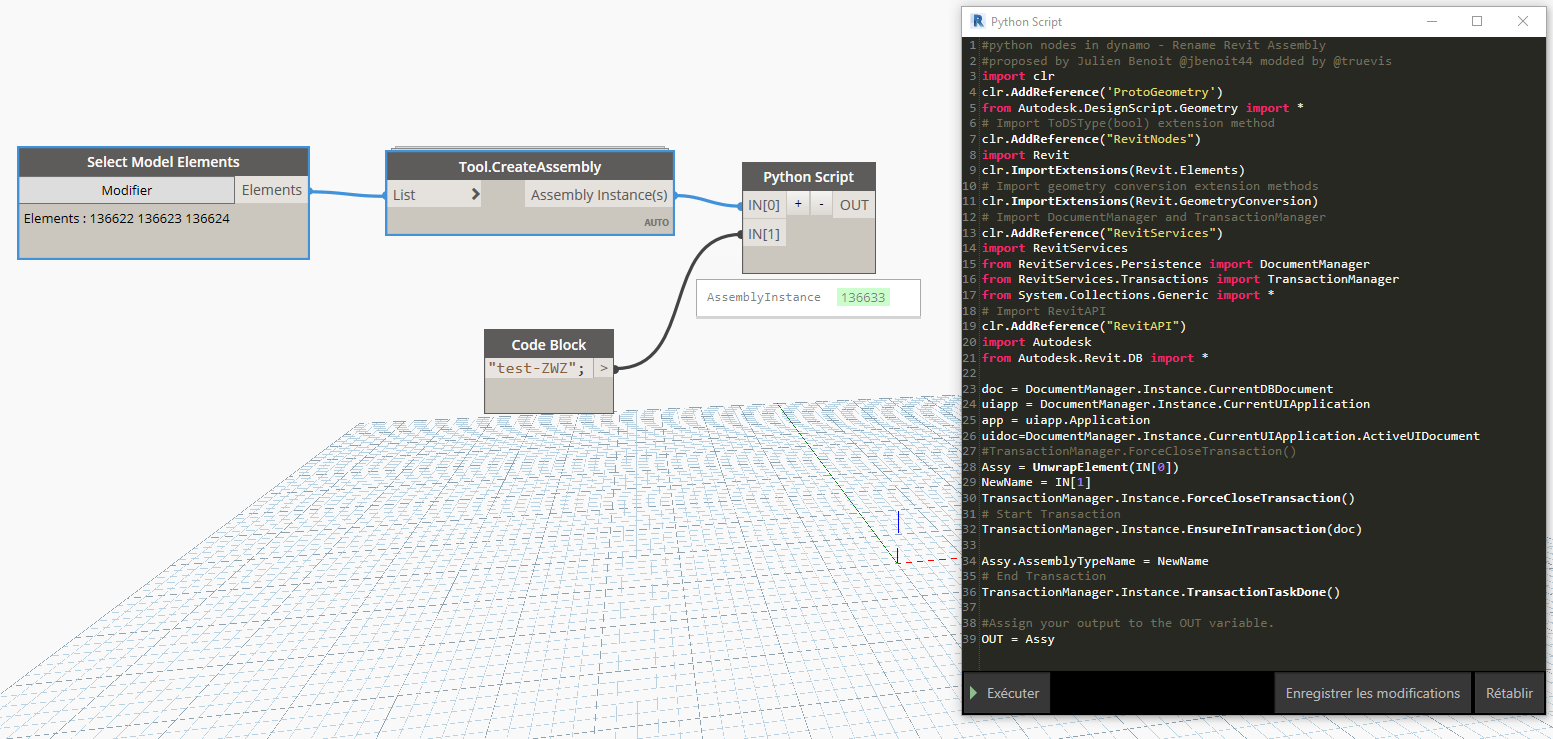Image resolution: width=1553 pixels, height=739 pixels.
Task: Click code line 'import clr'
Action: pos(1018,76)
